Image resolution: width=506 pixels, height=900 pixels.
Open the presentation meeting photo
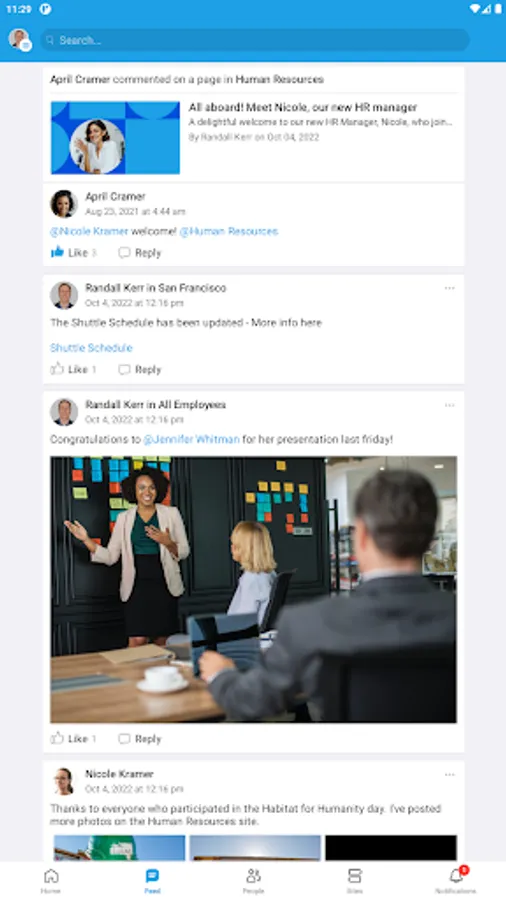pos(253,589)
